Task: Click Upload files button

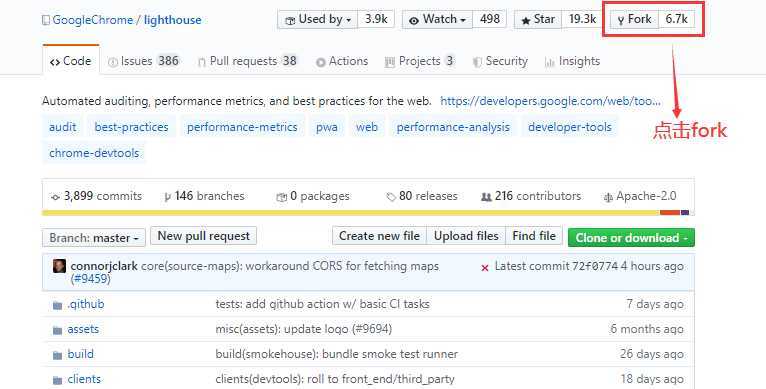Action: click(466, 236)
